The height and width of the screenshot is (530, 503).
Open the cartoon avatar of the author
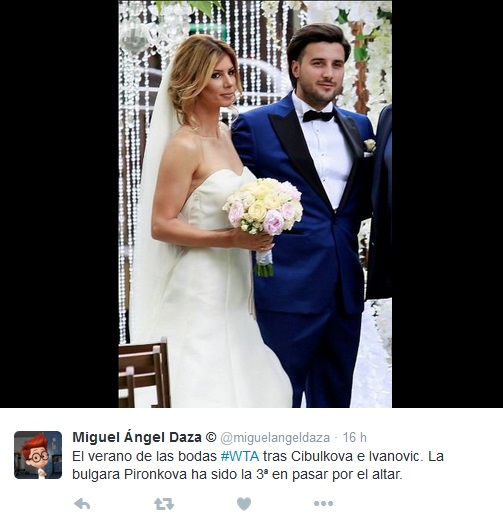coord(38,455)
